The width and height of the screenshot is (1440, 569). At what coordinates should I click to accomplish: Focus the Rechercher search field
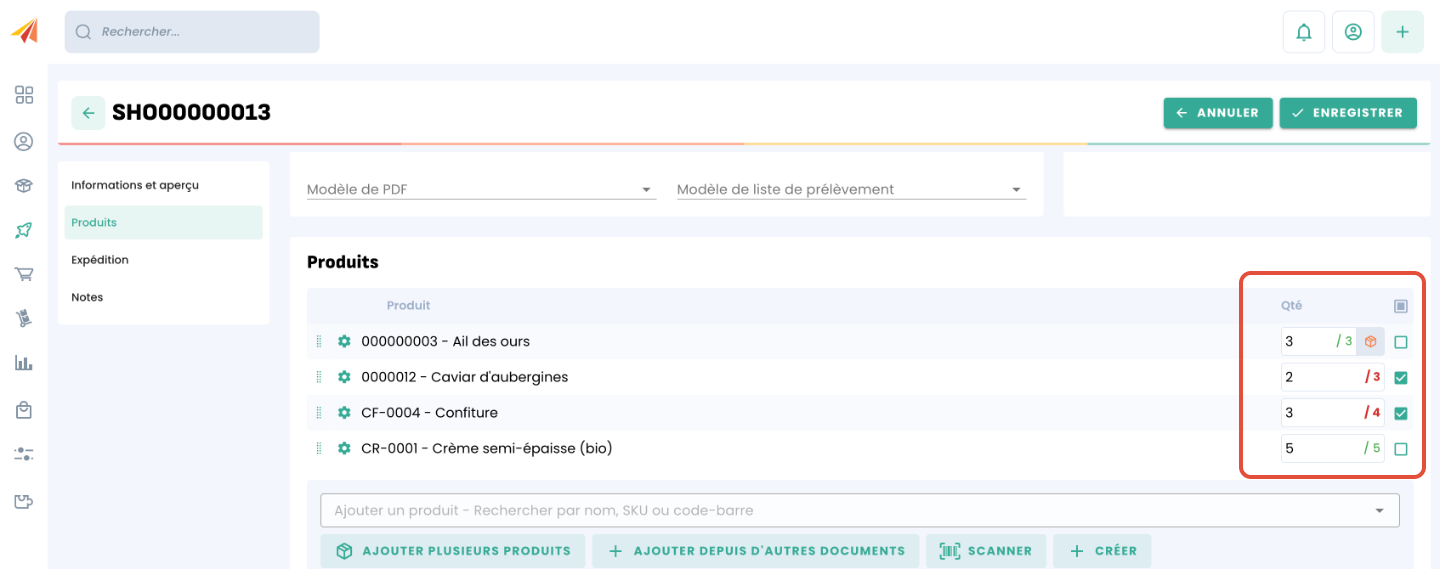pyautogui.click(x=192, y=32)
